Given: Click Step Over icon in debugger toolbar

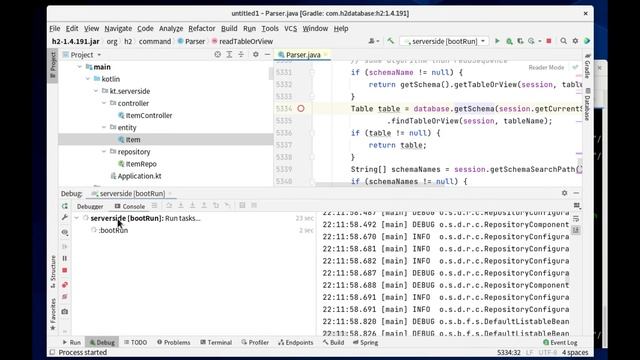Looking at the screenshot, I should coord(169,206).
